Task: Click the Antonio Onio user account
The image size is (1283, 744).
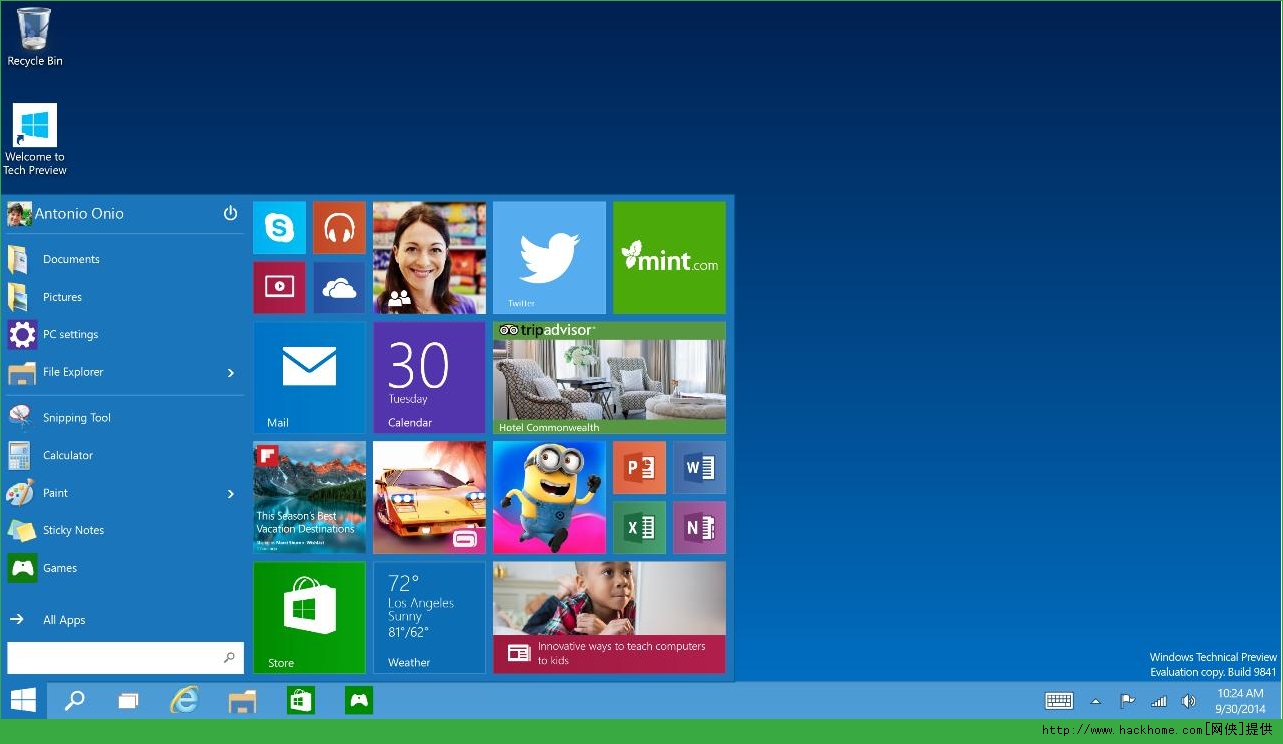Action: click(66, 214)
